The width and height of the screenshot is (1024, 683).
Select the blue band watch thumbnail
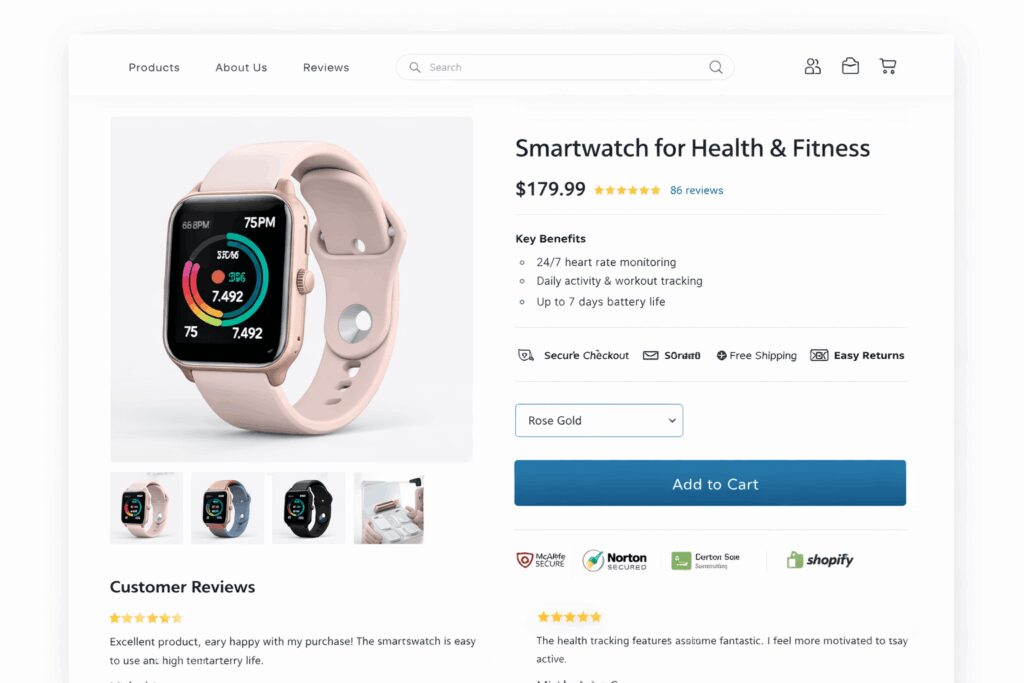click(227, 508)
